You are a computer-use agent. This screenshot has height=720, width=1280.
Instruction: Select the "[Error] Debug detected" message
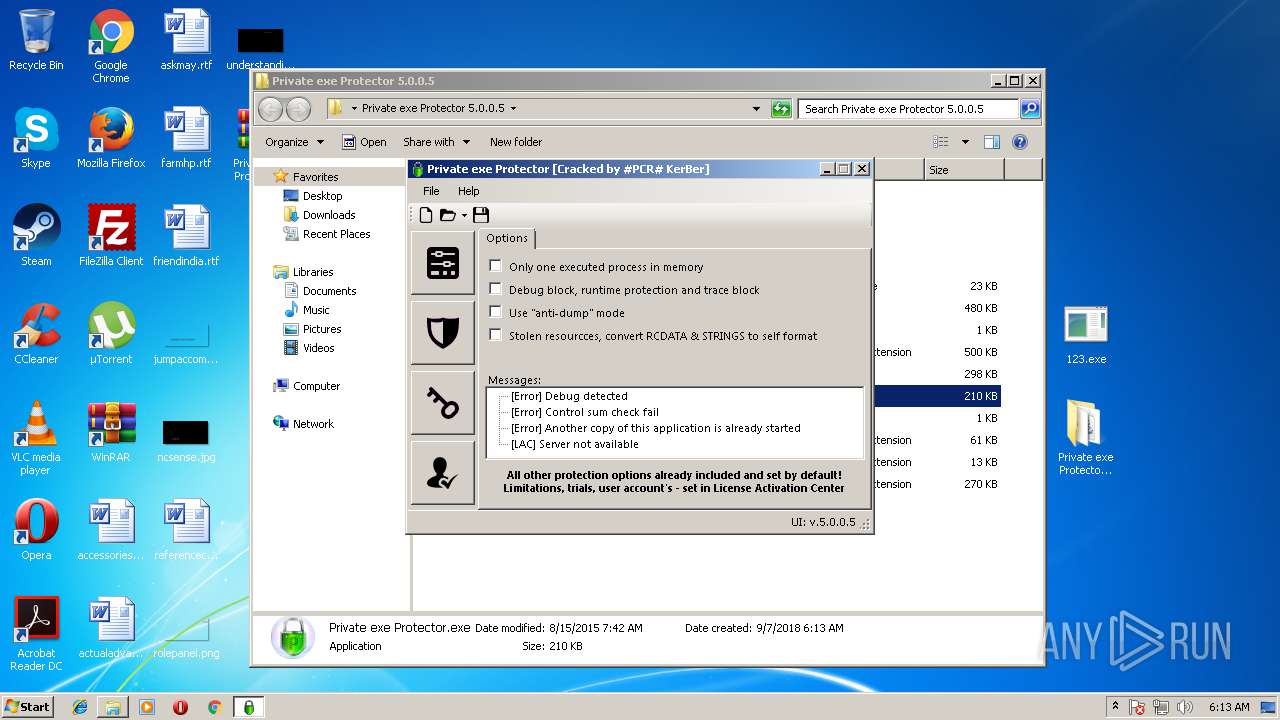569,396
